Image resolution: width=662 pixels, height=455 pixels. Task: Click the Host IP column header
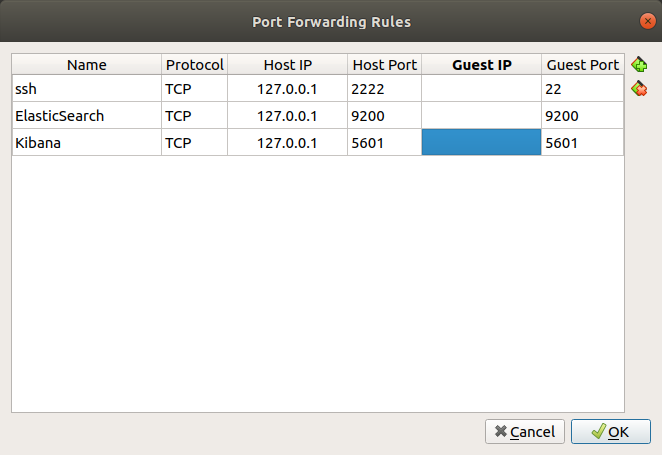click(287, 65)
